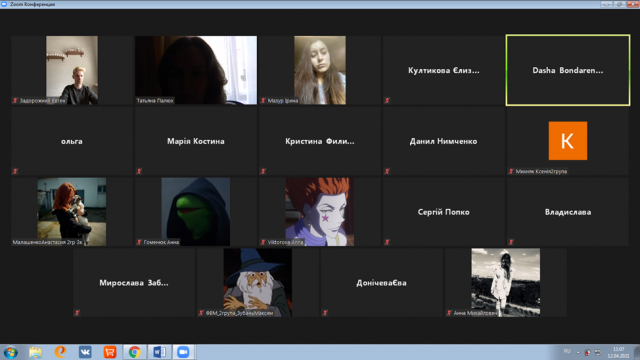This screenshot has width=640, height=360.
Task: Select the Сергій Попко participant tile
Action: pos(444,212)
